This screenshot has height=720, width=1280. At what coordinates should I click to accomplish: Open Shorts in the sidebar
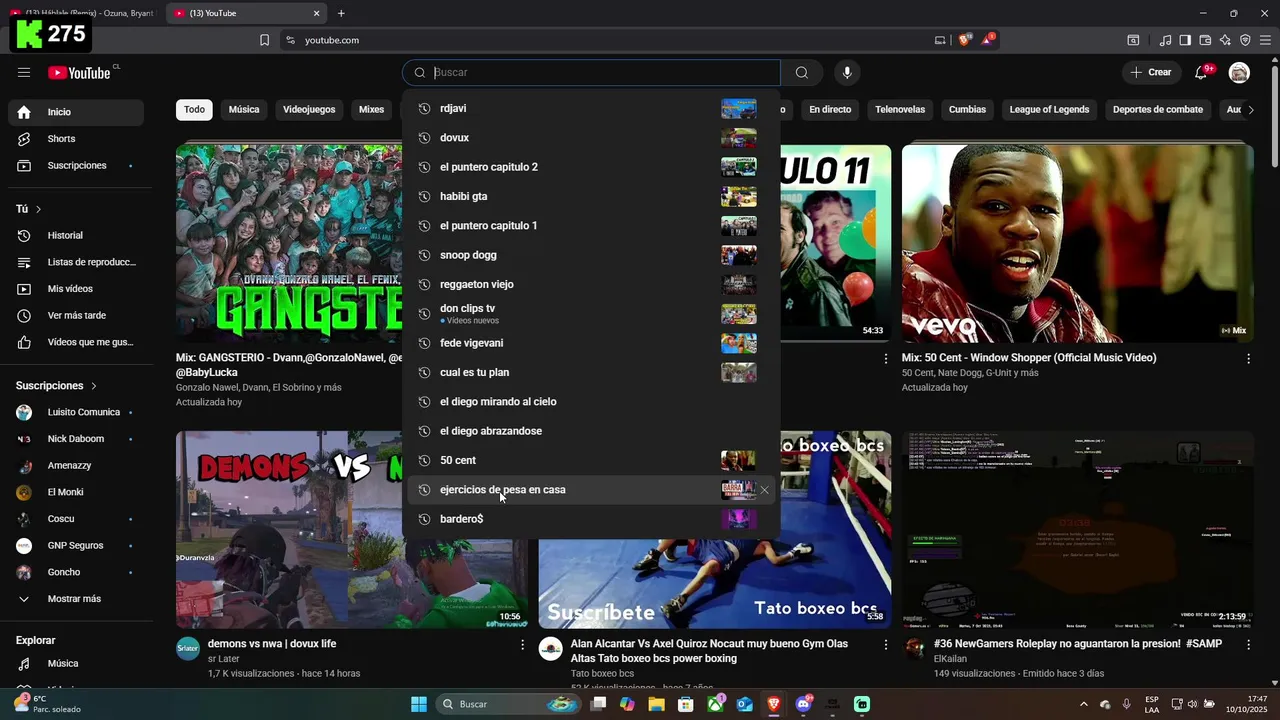point(76,139)
